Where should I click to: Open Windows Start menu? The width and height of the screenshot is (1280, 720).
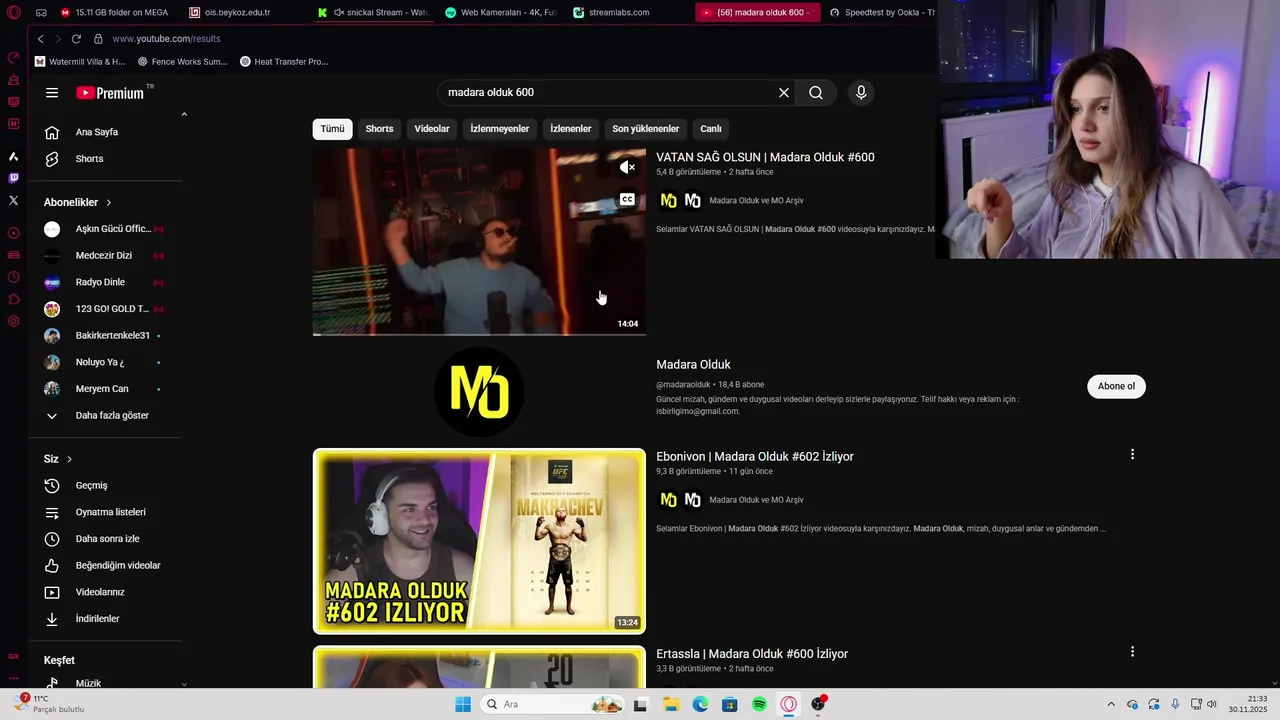point(463,704)
